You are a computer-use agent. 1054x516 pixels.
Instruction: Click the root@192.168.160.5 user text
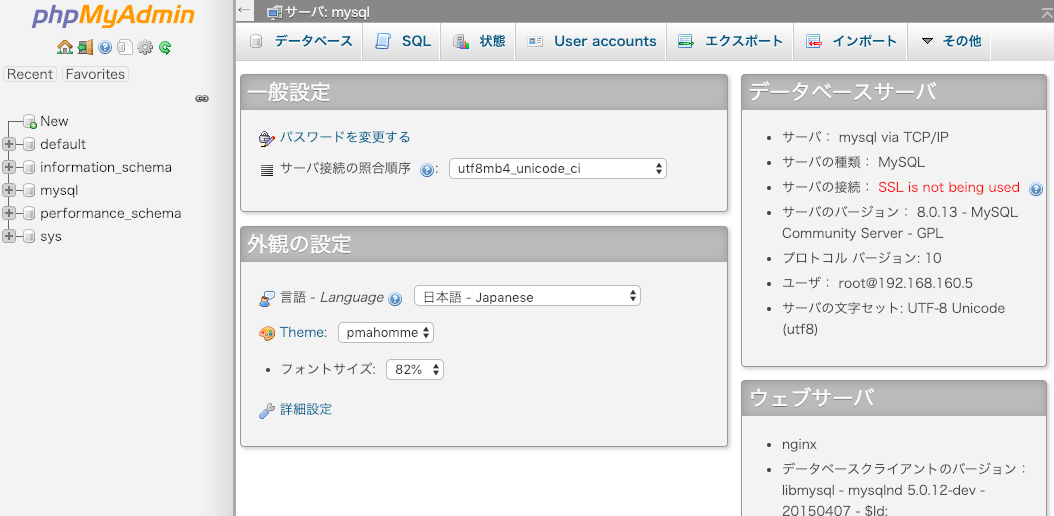pyautogui.click(x=905, y=283)
